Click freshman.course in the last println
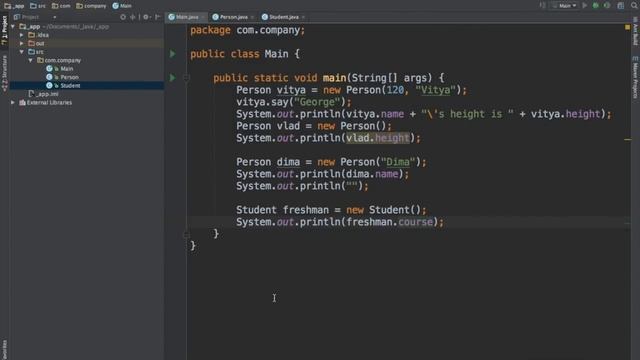This screenshot has width=640, height=360. coord(389,222)
